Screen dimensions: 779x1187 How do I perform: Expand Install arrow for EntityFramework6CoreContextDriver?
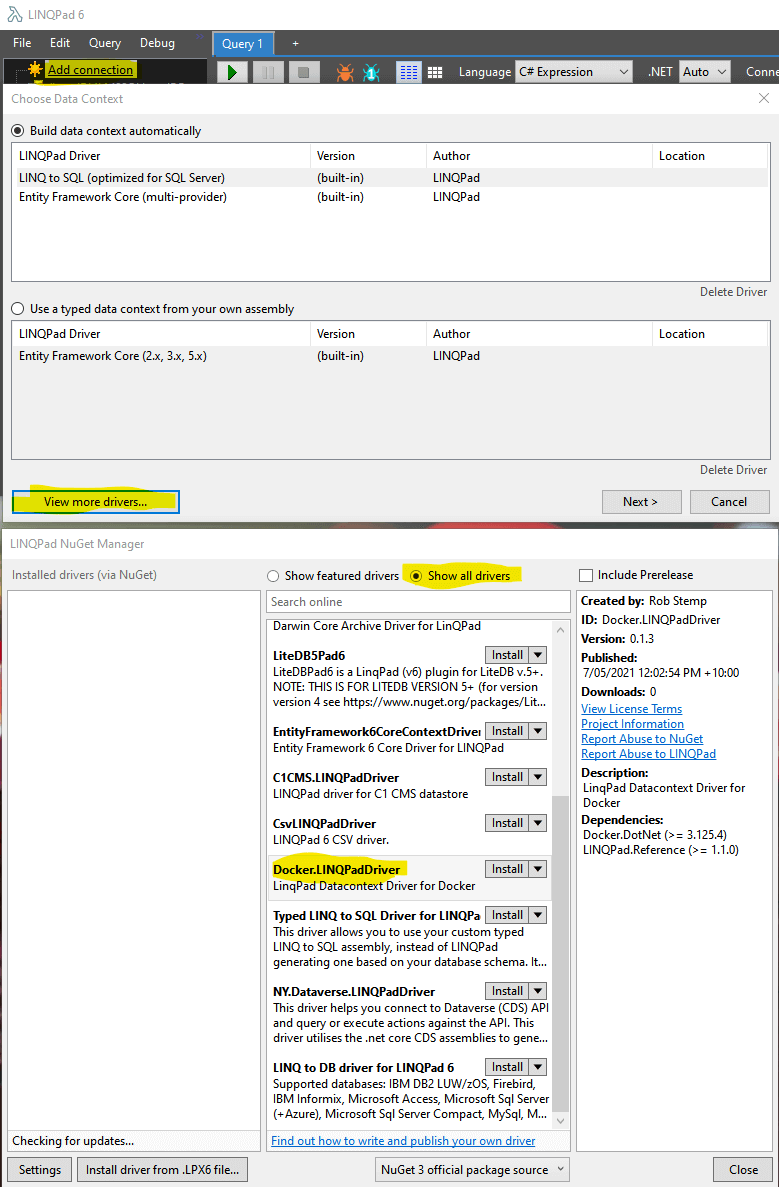coord(538,731)
